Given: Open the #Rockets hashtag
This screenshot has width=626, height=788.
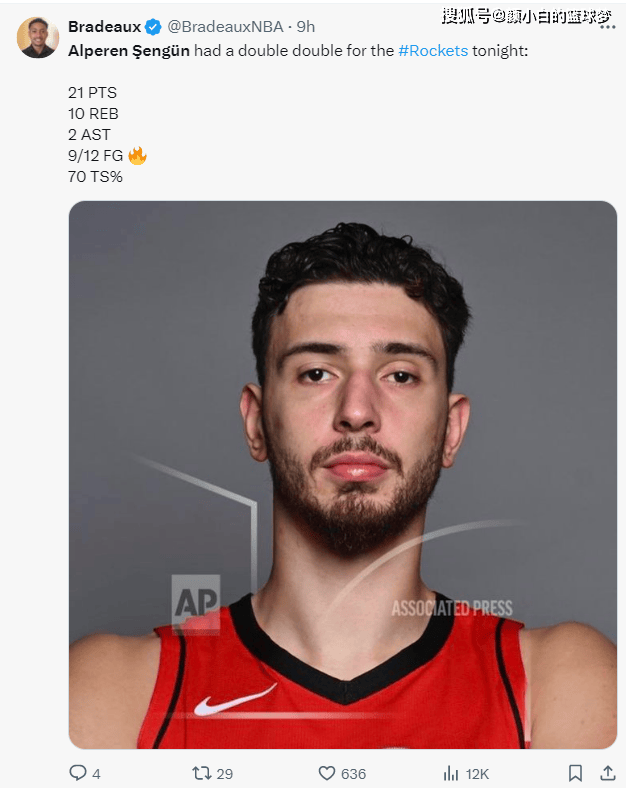Looking at the screenshot, I should coord(433,51).
